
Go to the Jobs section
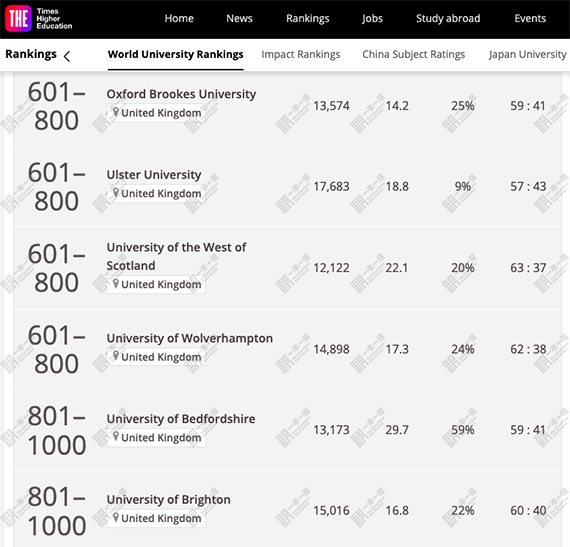[372, 19]
